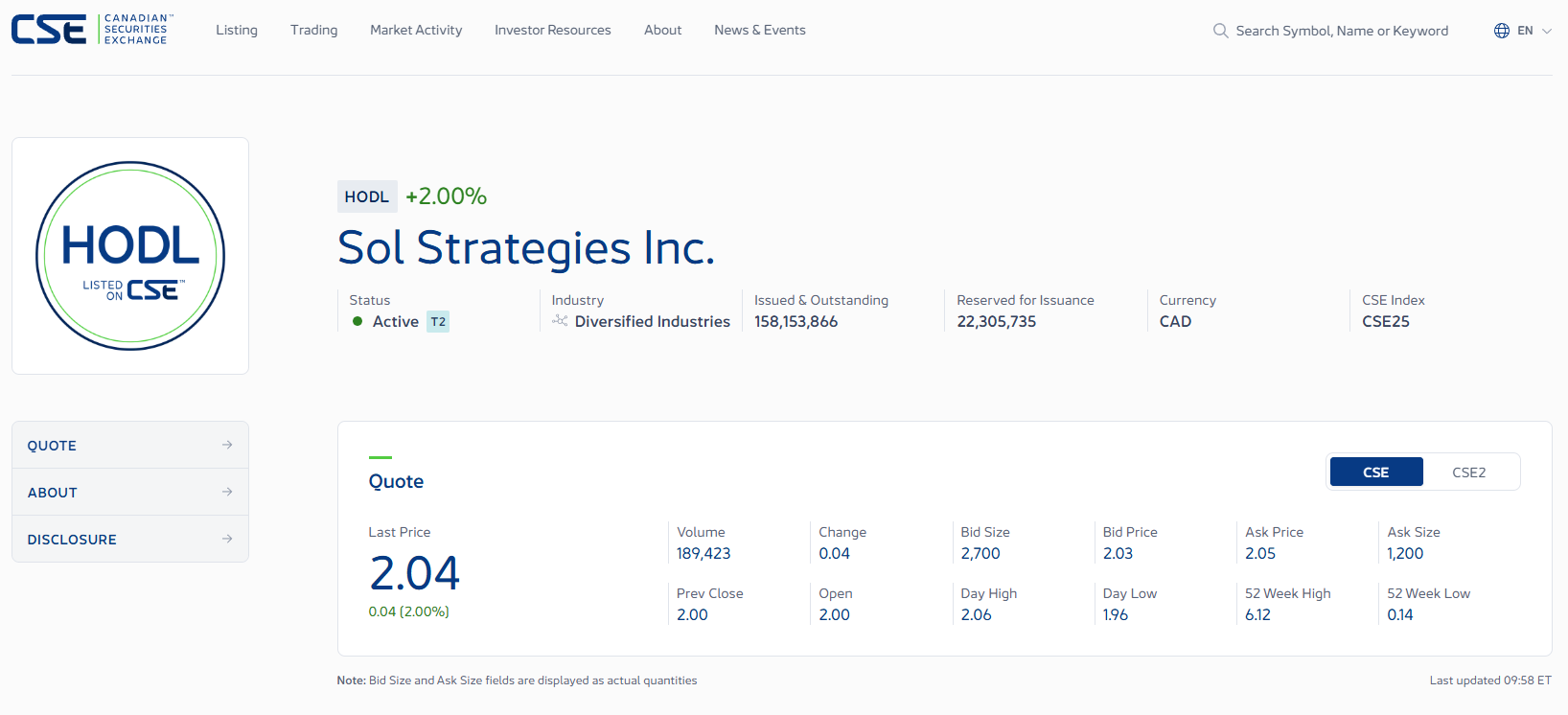Click the Sol Strategies Inc. heading
1568x715 pixels.
click(x=526, y=248)
